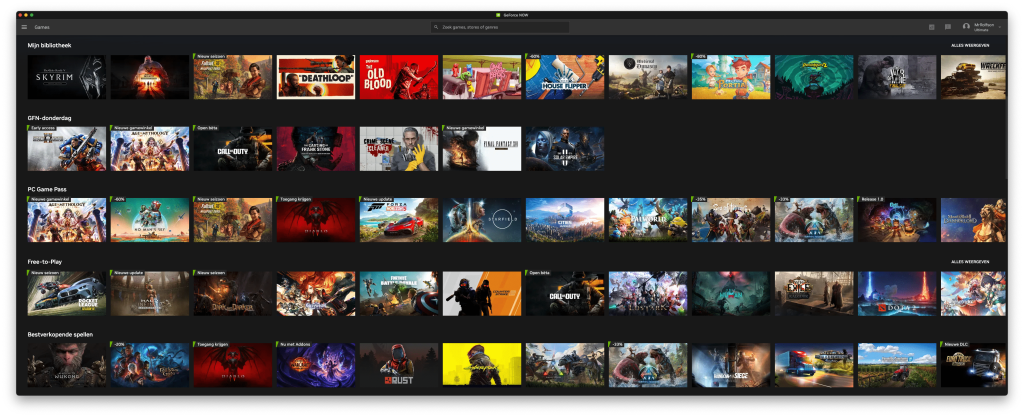Open the Counter-Strike tile

[x=482, y=294]
